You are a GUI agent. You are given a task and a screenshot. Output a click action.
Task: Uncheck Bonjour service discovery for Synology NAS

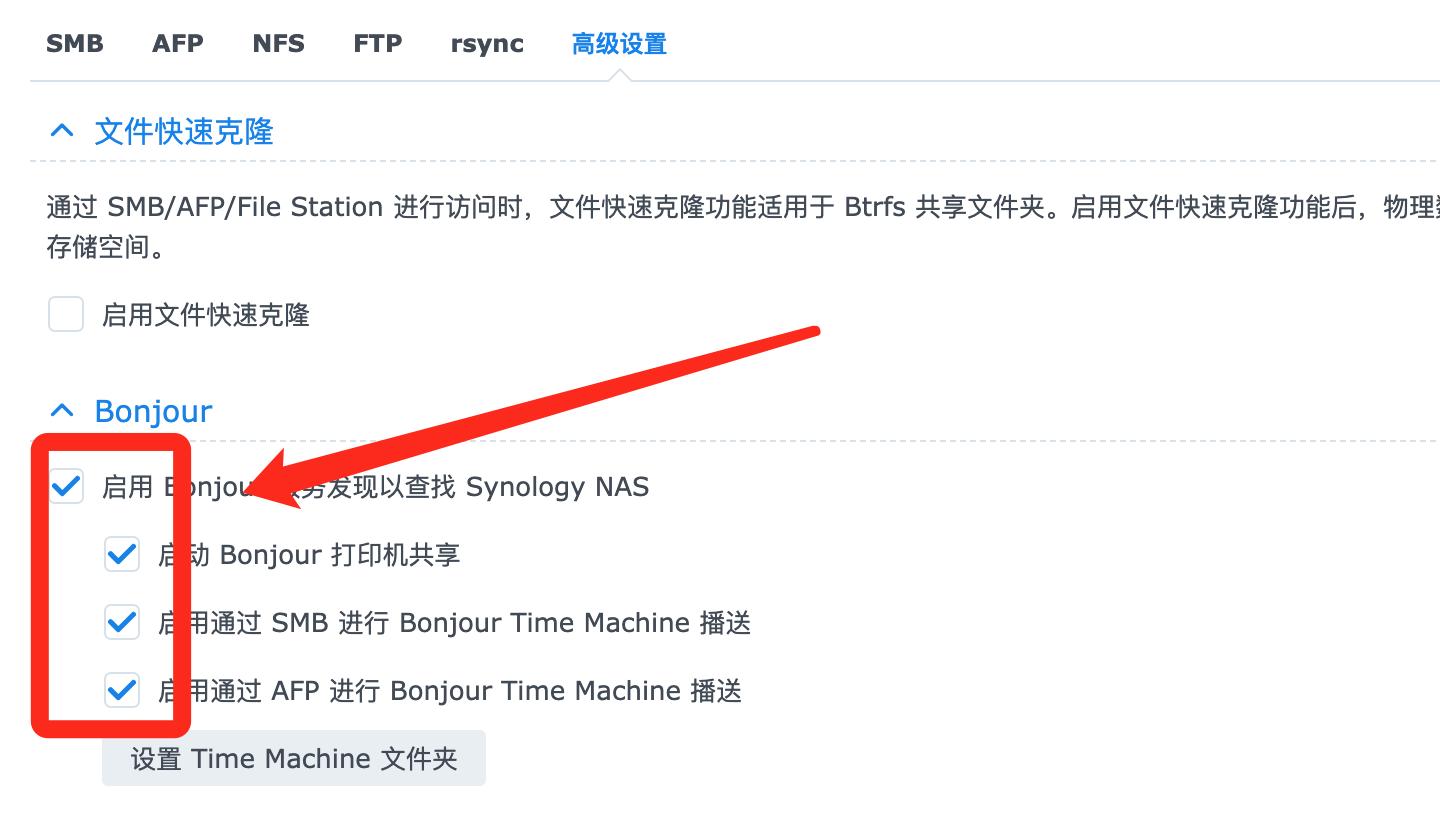[x=66, y=487]
